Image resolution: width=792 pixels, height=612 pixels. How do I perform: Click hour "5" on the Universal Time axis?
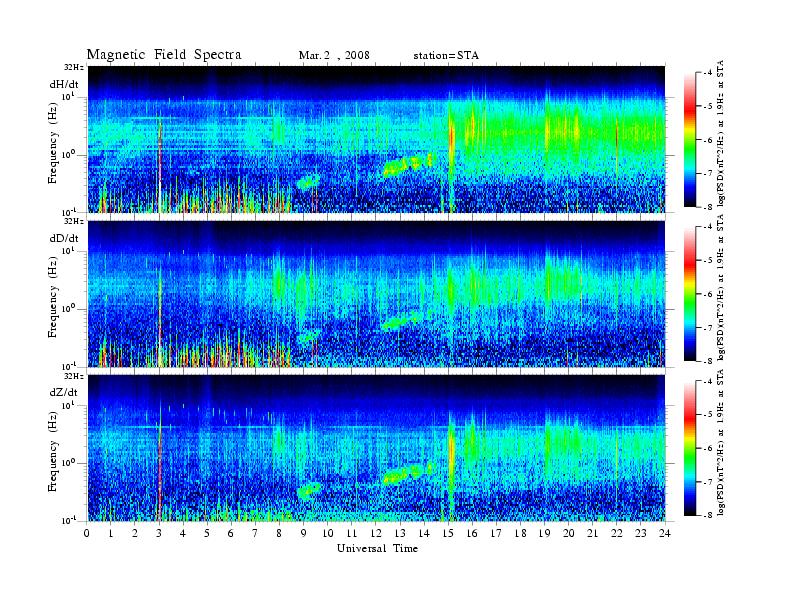coord(207,533)
